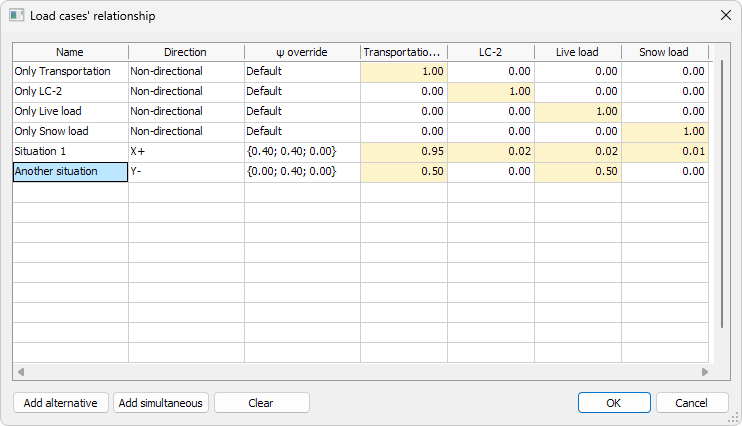This screenshot has height=426, width=742.
Task: Click Transportation value 1.00 in Only Transportation row
Action: tap(404, 71)
